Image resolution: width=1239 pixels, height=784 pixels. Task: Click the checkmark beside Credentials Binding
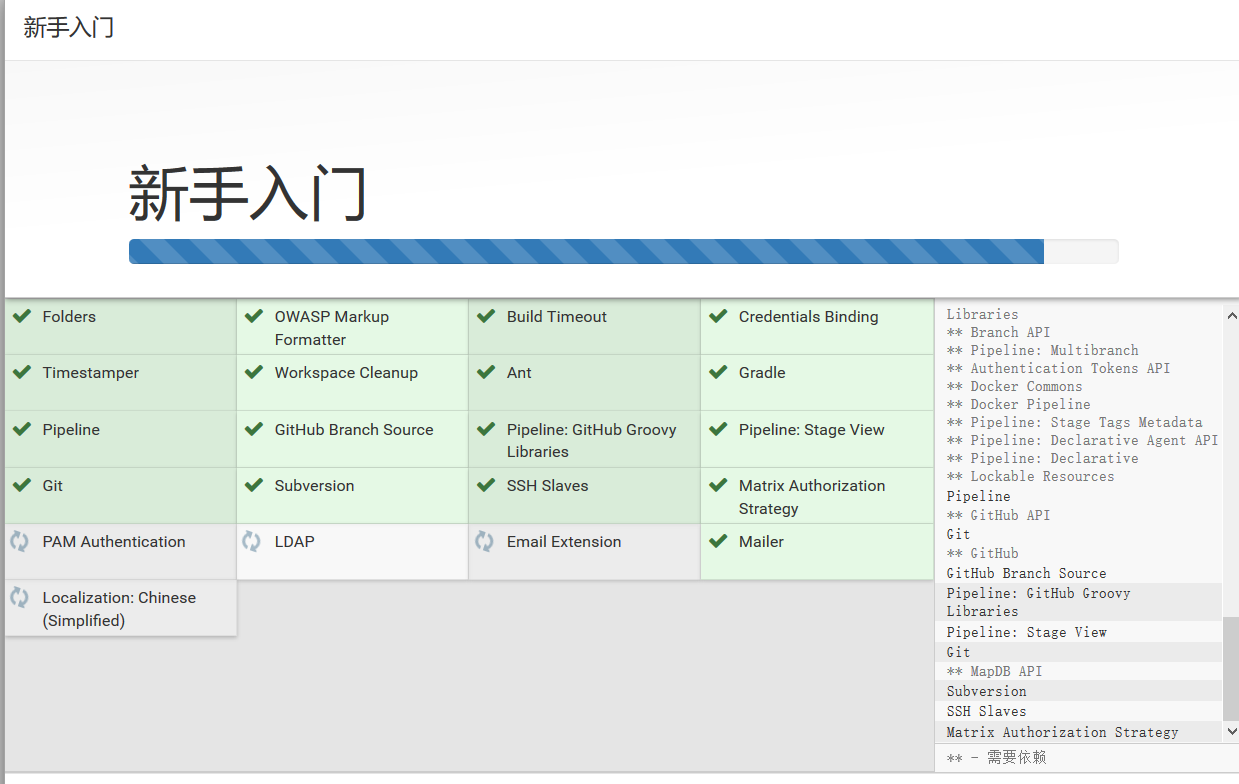tap(718, 316)
